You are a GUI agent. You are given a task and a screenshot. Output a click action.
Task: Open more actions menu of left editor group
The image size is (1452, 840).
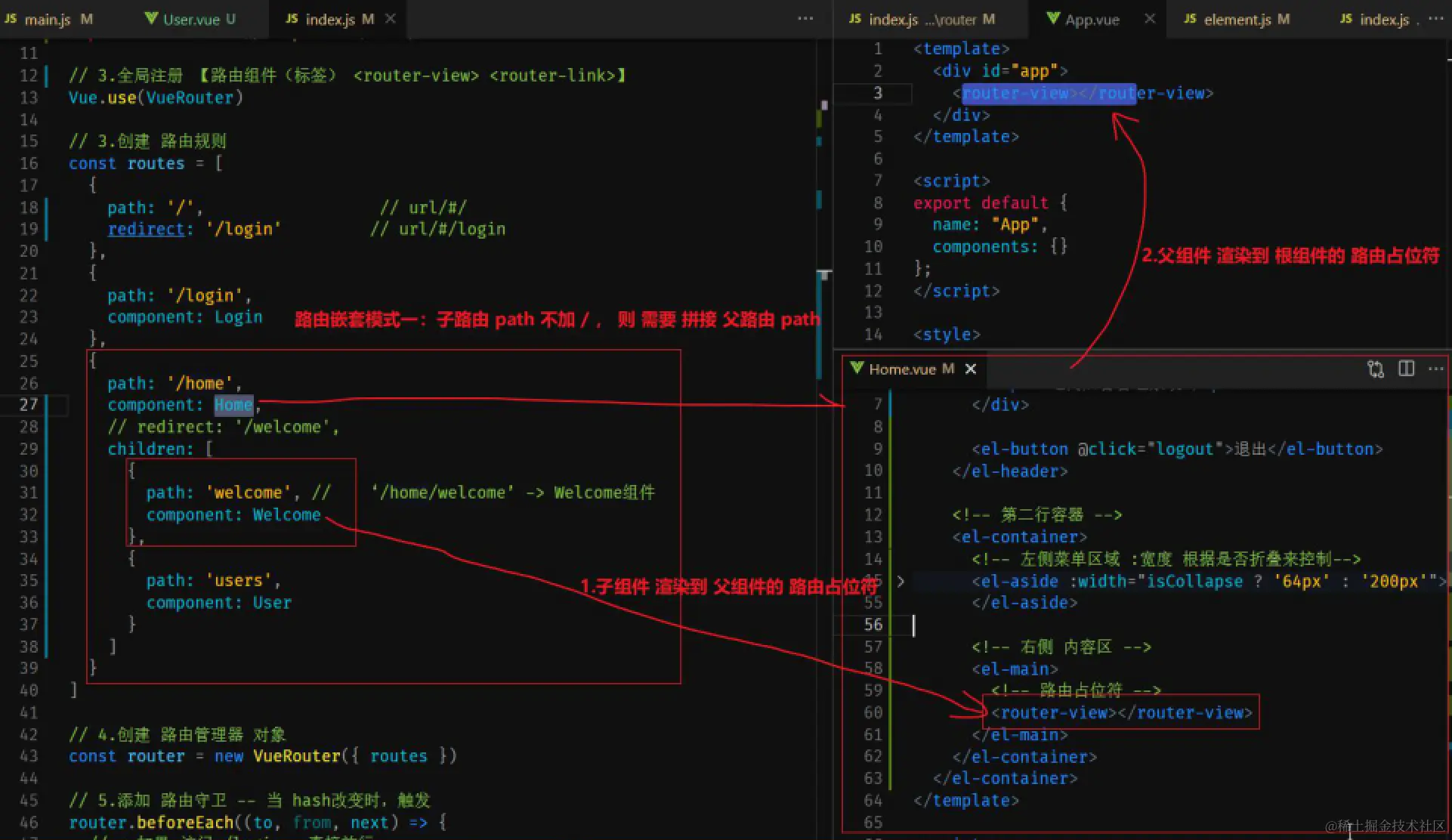tap(805, 18)
